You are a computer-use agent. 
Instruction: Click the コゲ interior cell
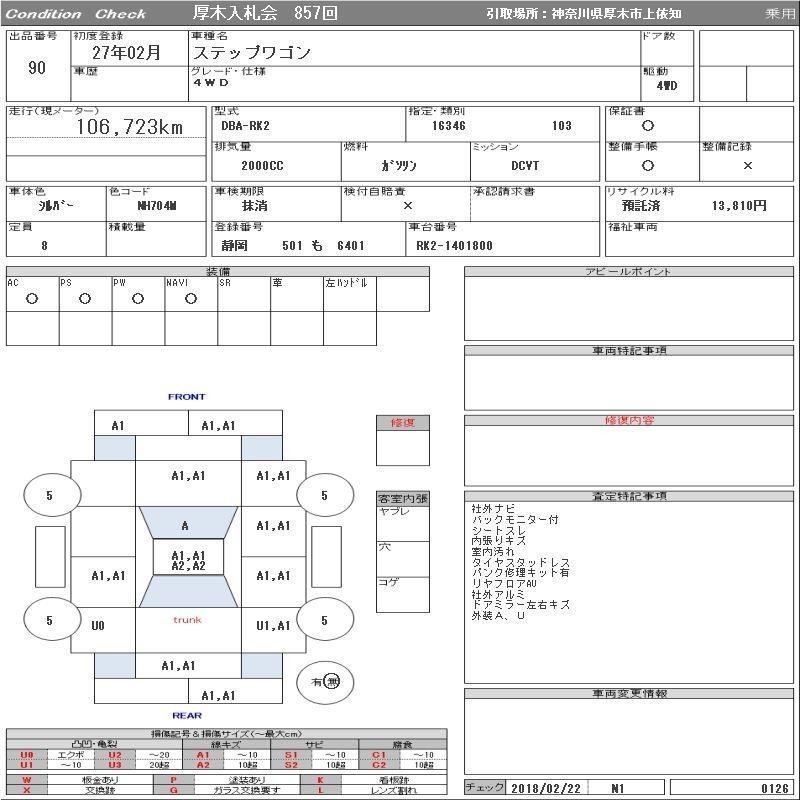[x=403, y=594]
